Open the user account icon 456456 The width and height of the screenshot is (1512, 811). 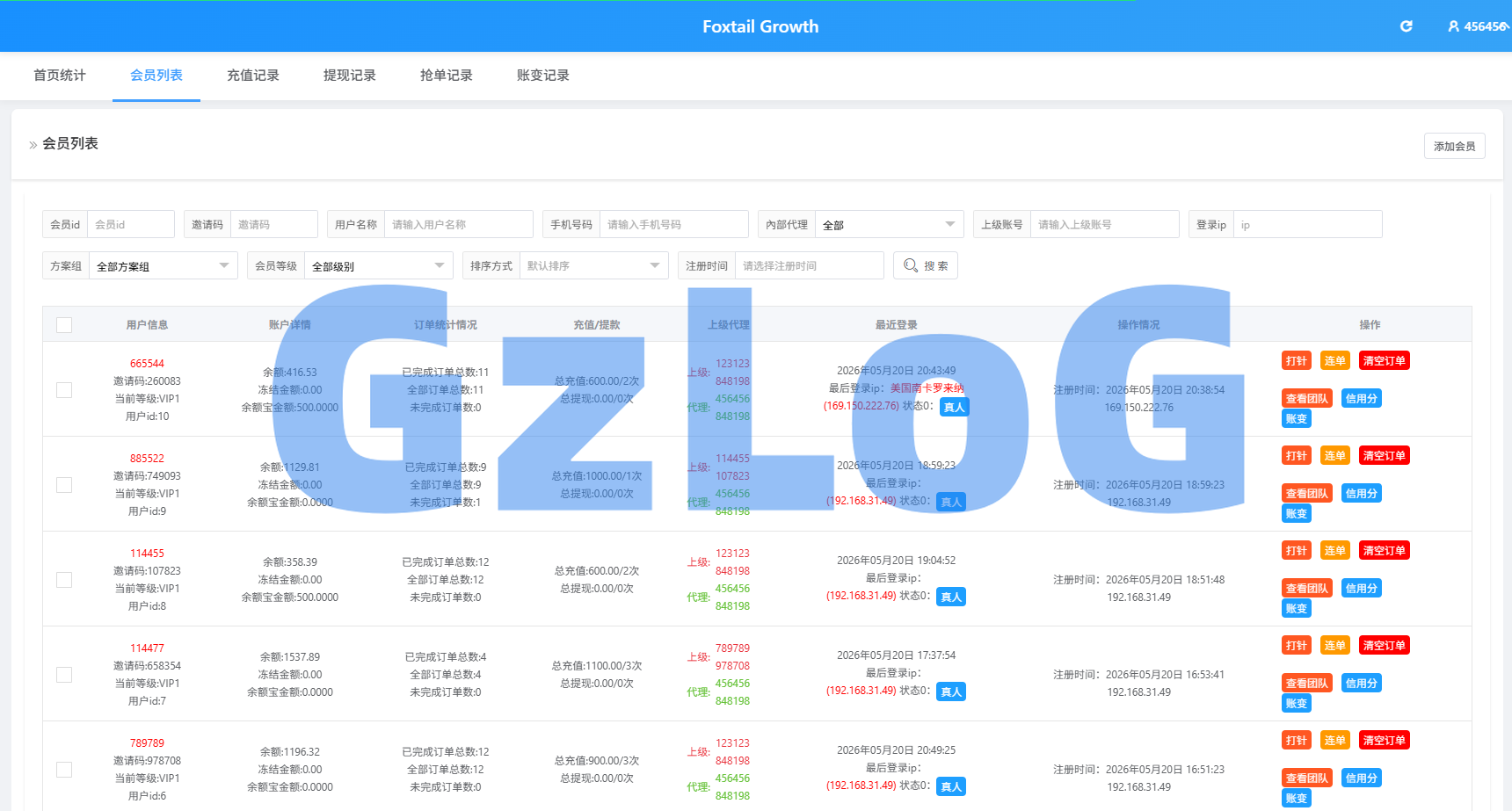(x=1453, y=26)
